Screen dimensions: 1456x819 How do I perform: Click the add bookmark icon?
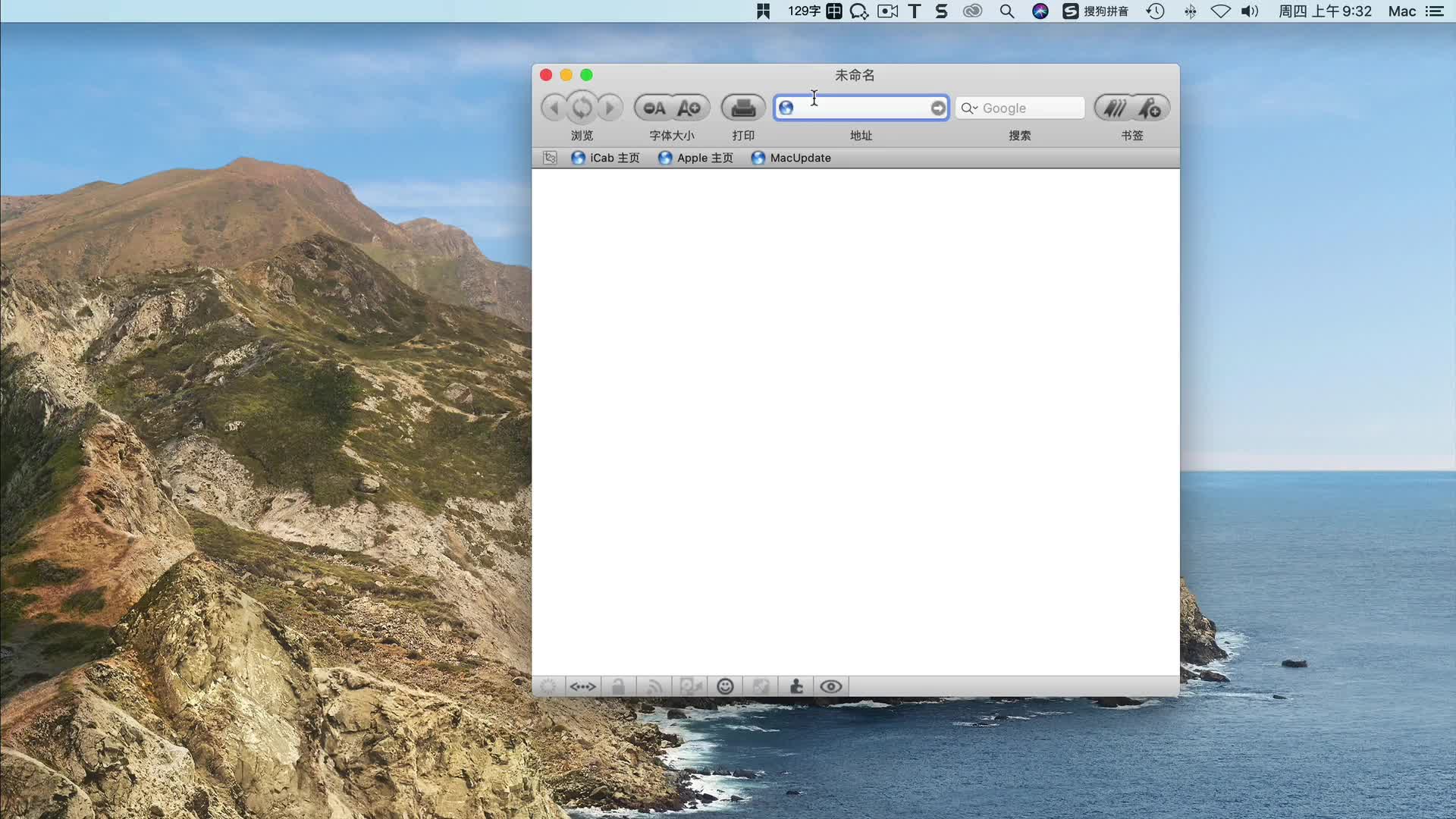(x=1151, y=107)
